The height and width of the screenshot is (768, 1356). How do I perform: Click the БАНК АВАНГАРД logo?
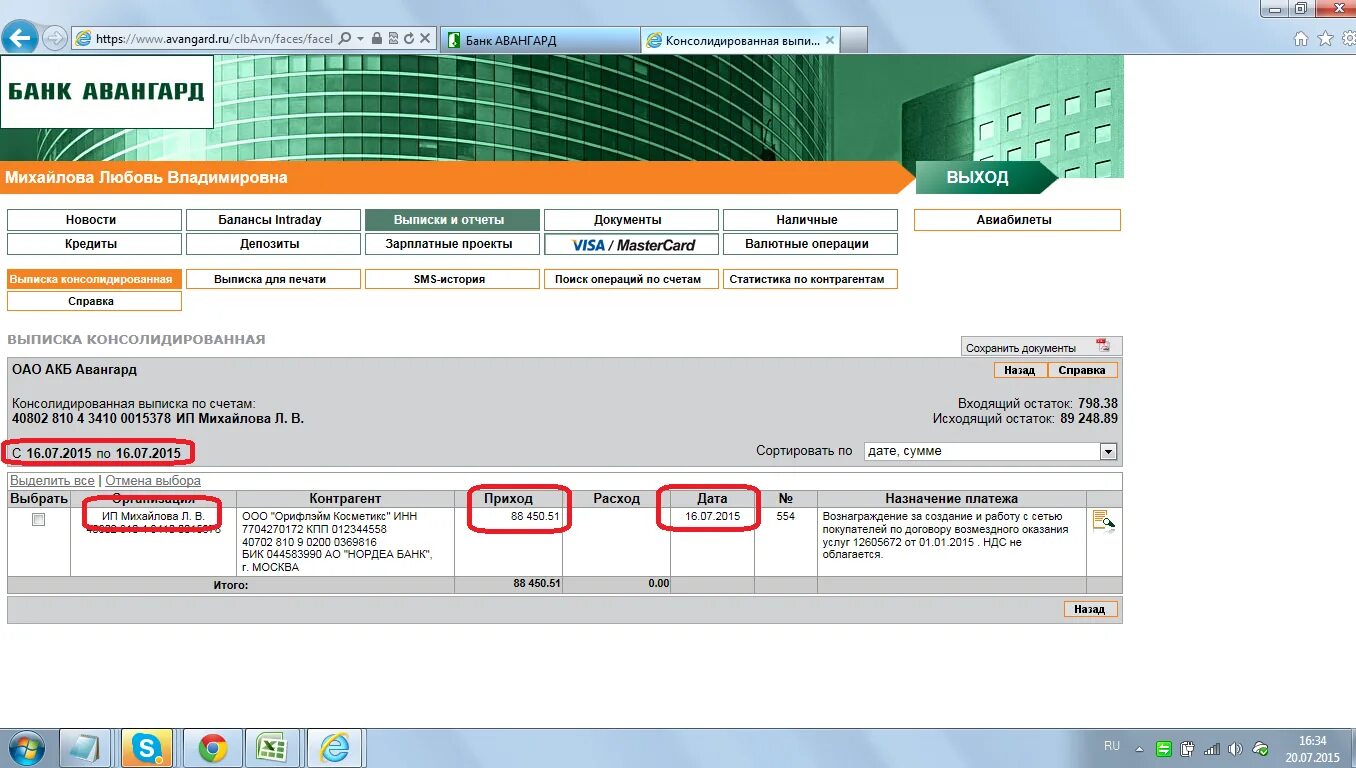(107, 91)
